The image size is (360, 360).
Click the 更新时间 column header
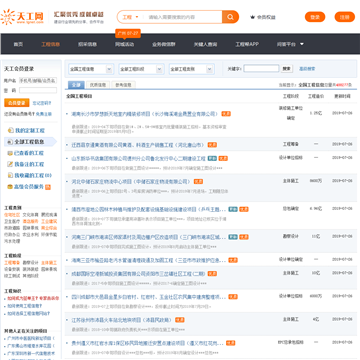point(342,96)
